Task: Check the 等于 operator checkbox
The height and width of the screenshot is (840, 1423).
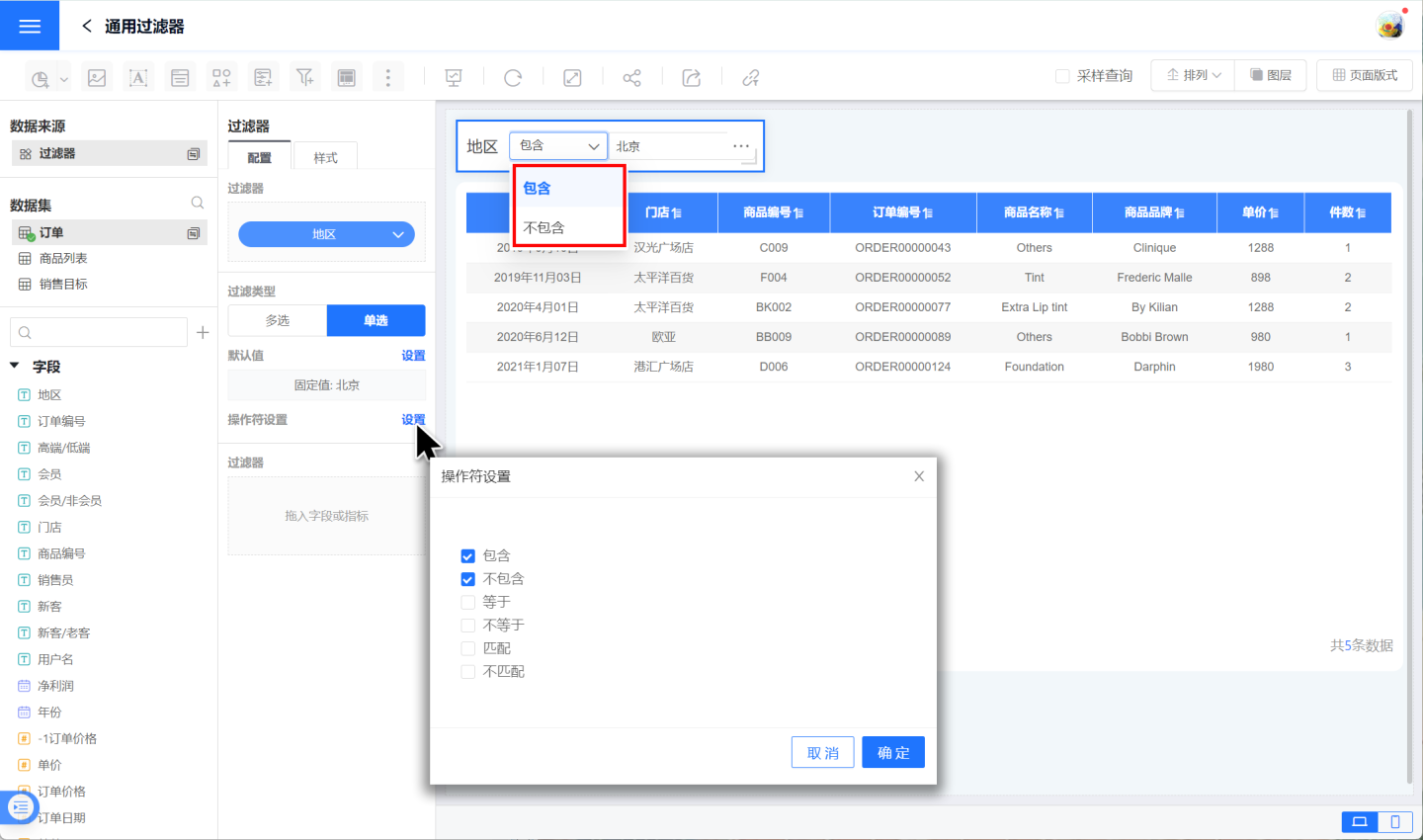Action: pos(468,603)
